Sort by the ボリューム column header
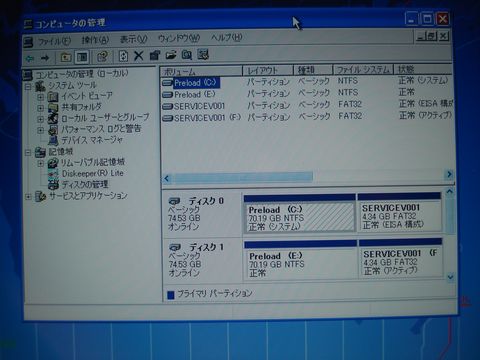480x360 pixels. [201, 71]
